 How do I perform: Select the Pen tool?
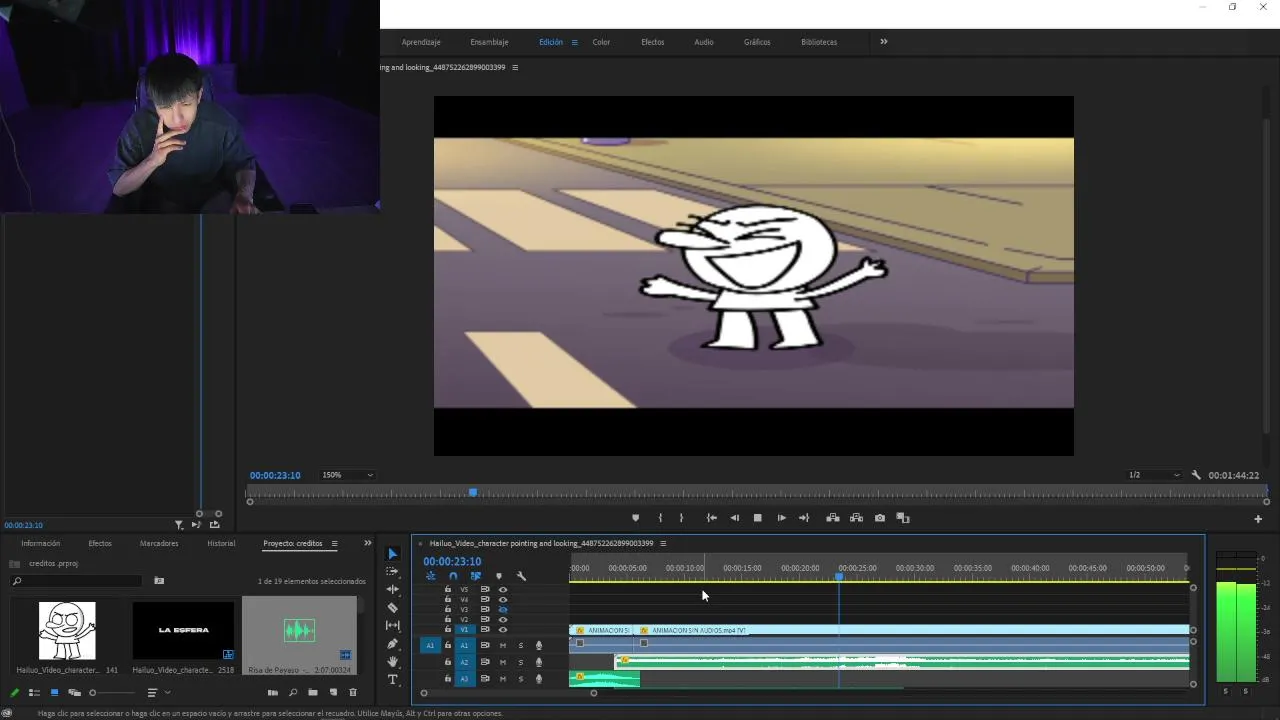coord(392,644)
